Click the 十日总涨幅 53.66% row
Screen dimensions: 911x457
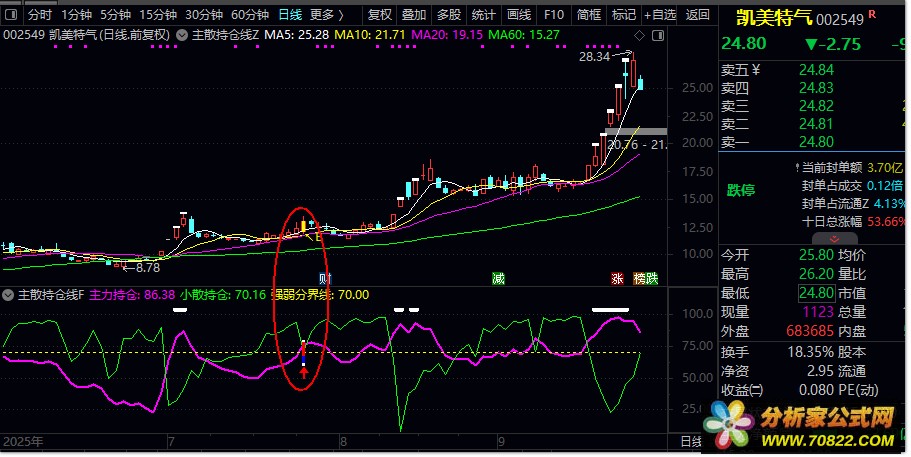pyautogui.click(x=853, y=222)
